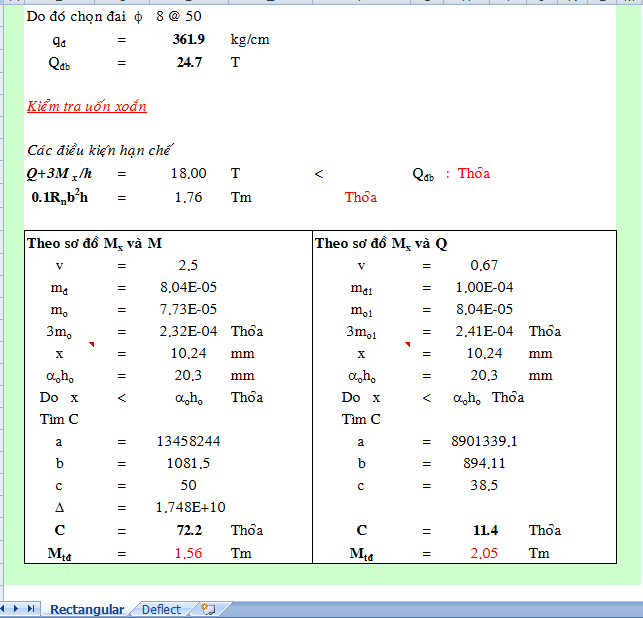Click the 'Theo sơ đồ Mx và Q' header
The image size is (643, 618).
(x=381, y=243)
